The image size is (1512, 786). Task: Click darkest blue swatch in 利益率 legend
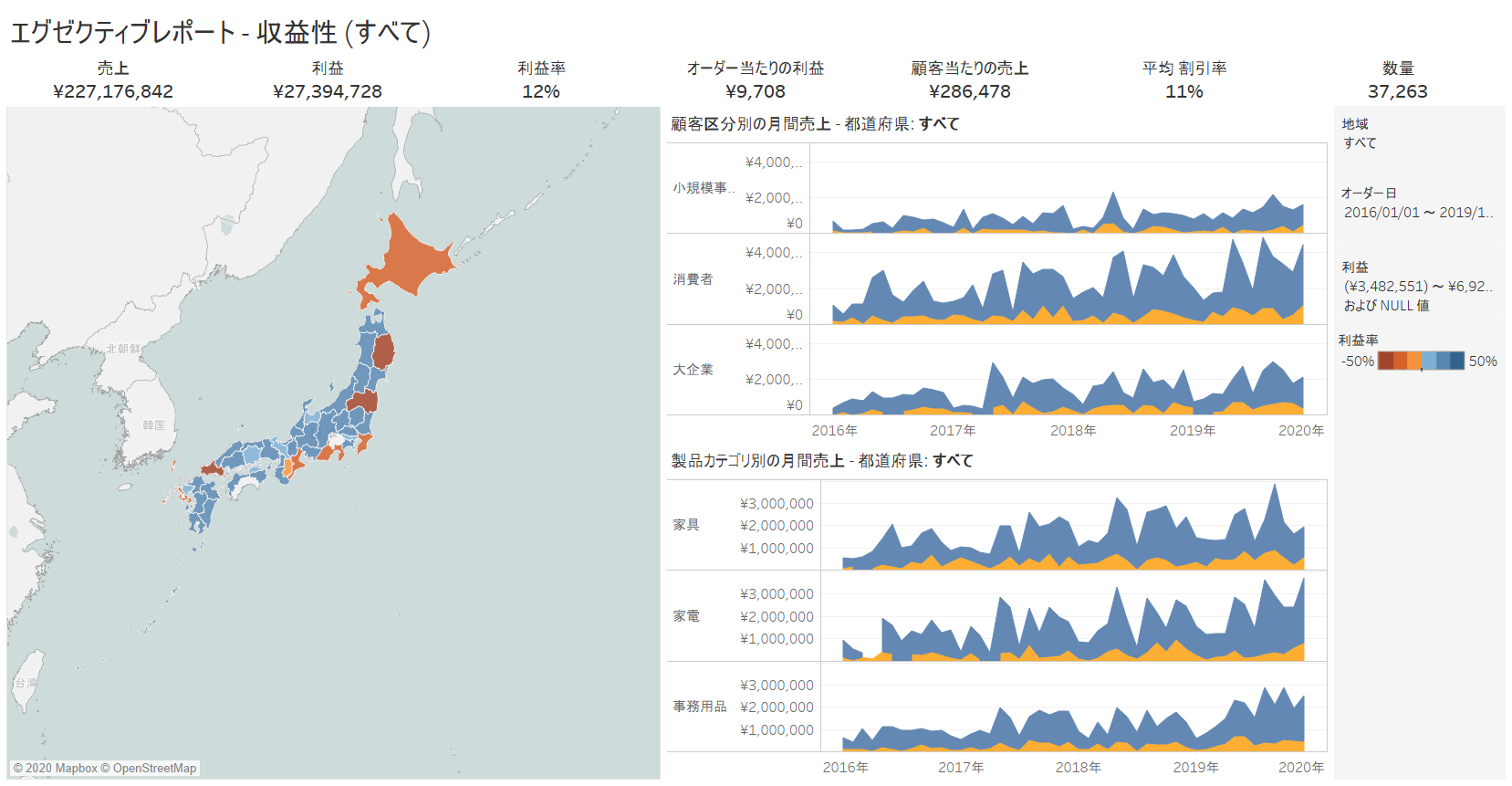[1457, 362]
